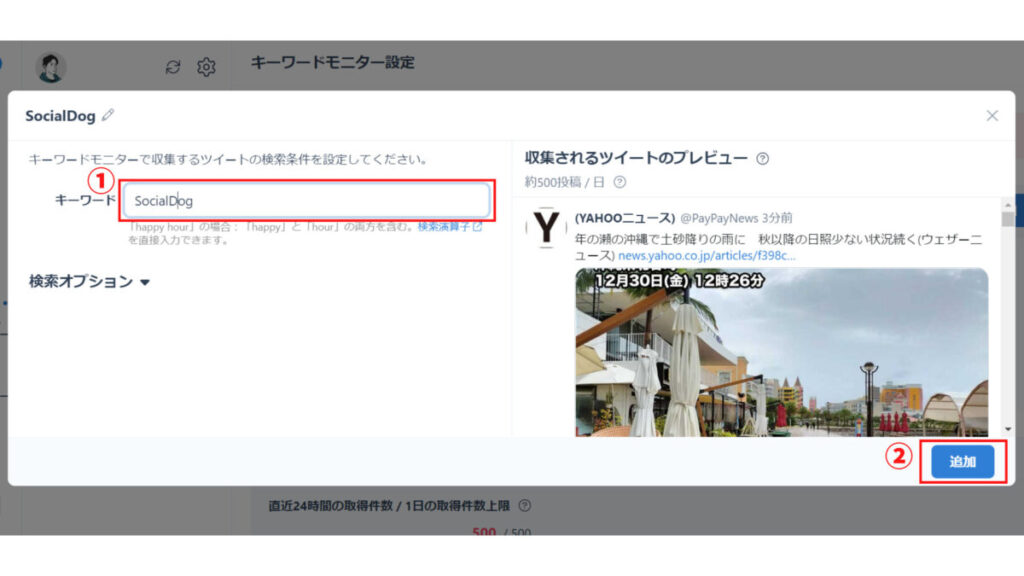Image resolution: width=1024 pixels, height=576 pixels.
Task: Click the preview scrollbar up arrow
Action: click(x=1008, y=205)
